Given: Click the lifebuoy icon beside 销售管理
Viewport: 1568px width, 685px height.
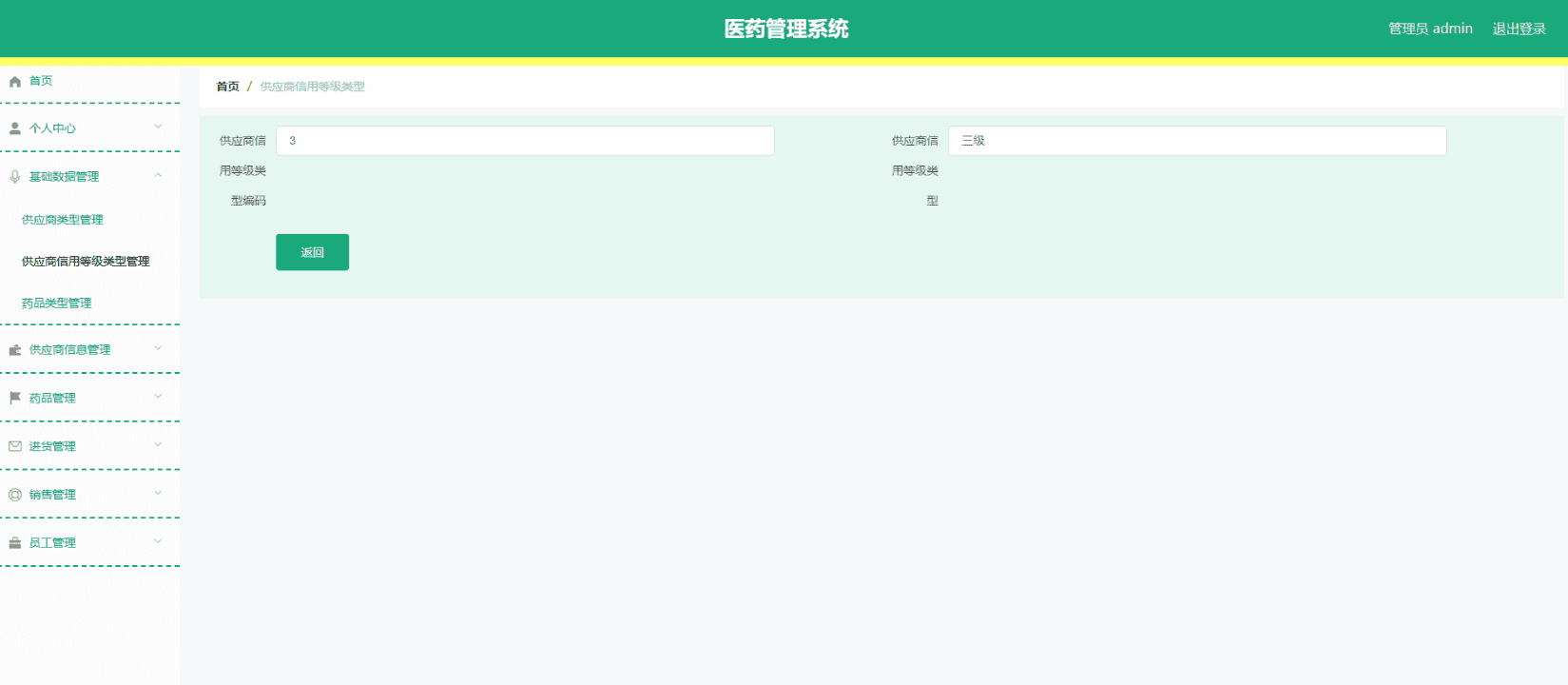Looking at the screenshot, I should (x=15, y=495).
